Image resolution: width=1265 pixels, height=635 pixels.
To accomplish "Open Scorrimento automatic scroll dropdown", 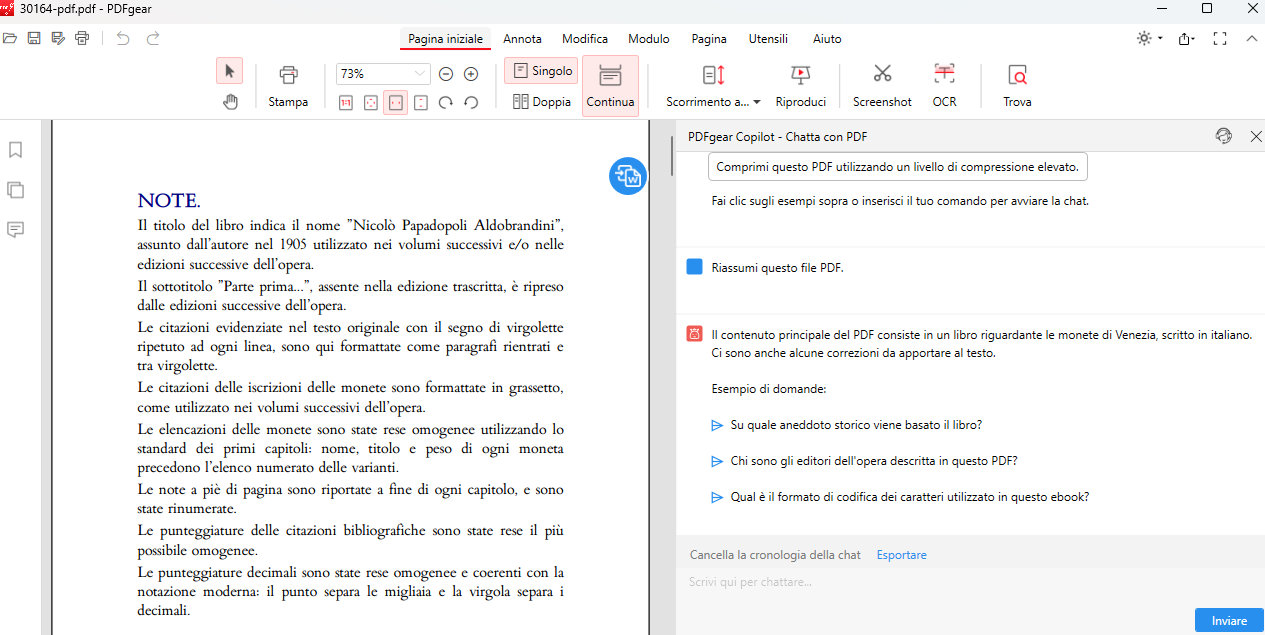I will [713, 87].
